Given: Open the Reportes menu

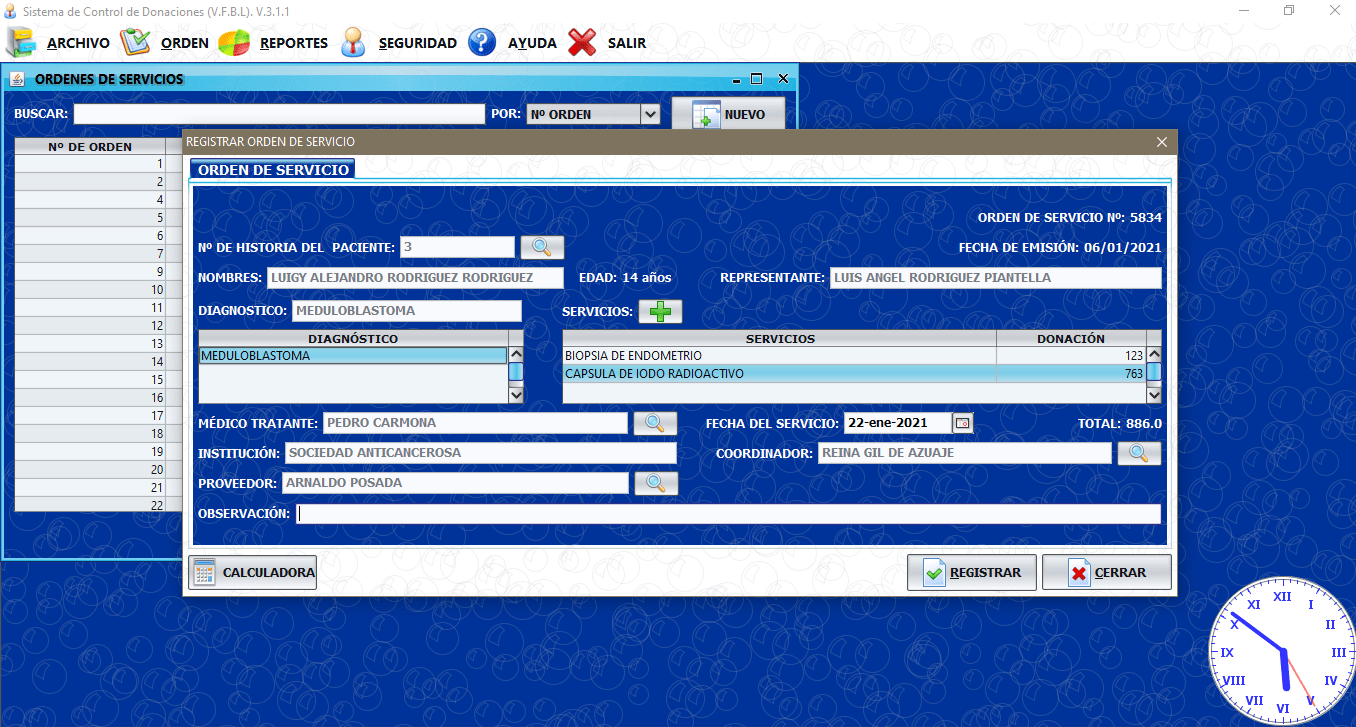Looking at the screenshot, I should click(x=274, y=43).
